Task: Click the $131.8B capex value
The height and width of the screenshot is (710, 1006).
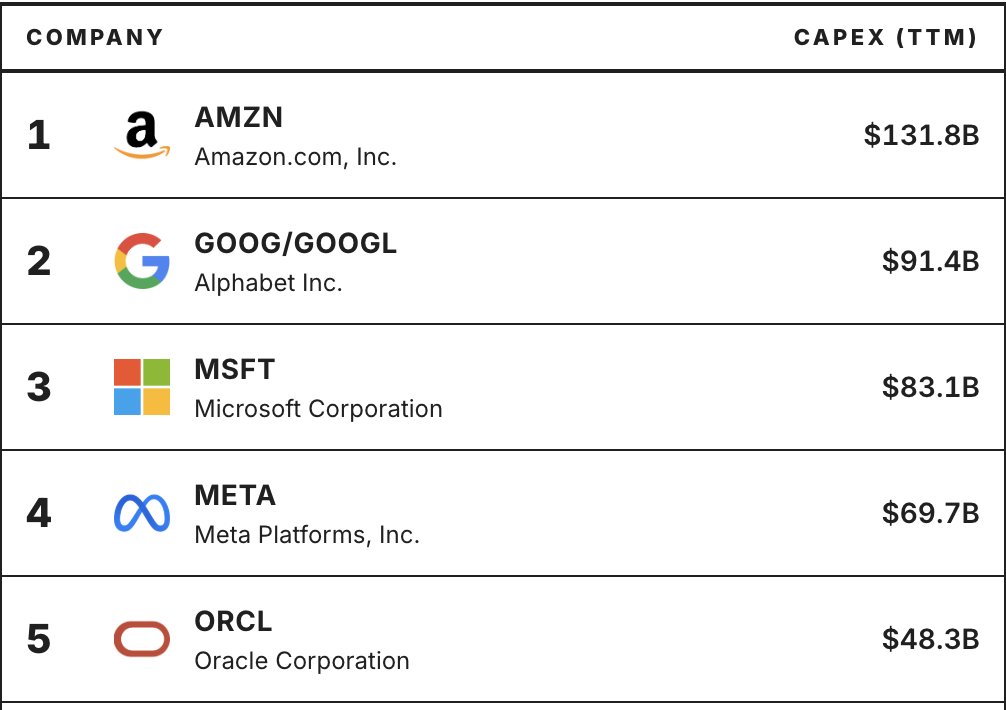Action: (x=921, y=136)
